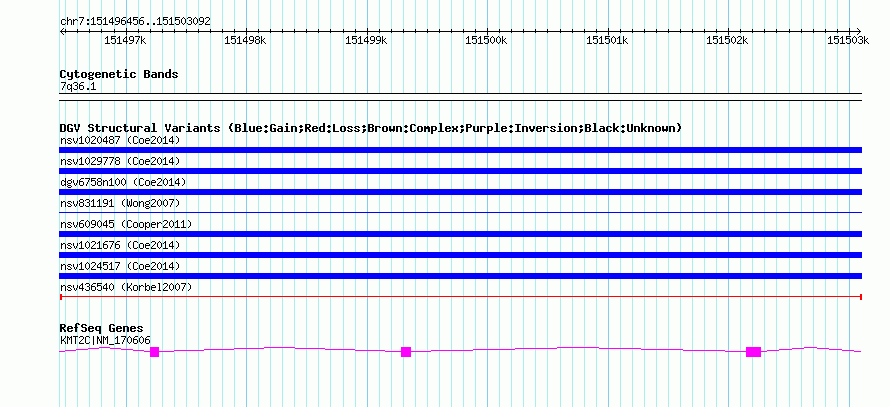890x407 pixels.
Task: Click the 151502k ruler tick label
Action: tap(728, 40)
